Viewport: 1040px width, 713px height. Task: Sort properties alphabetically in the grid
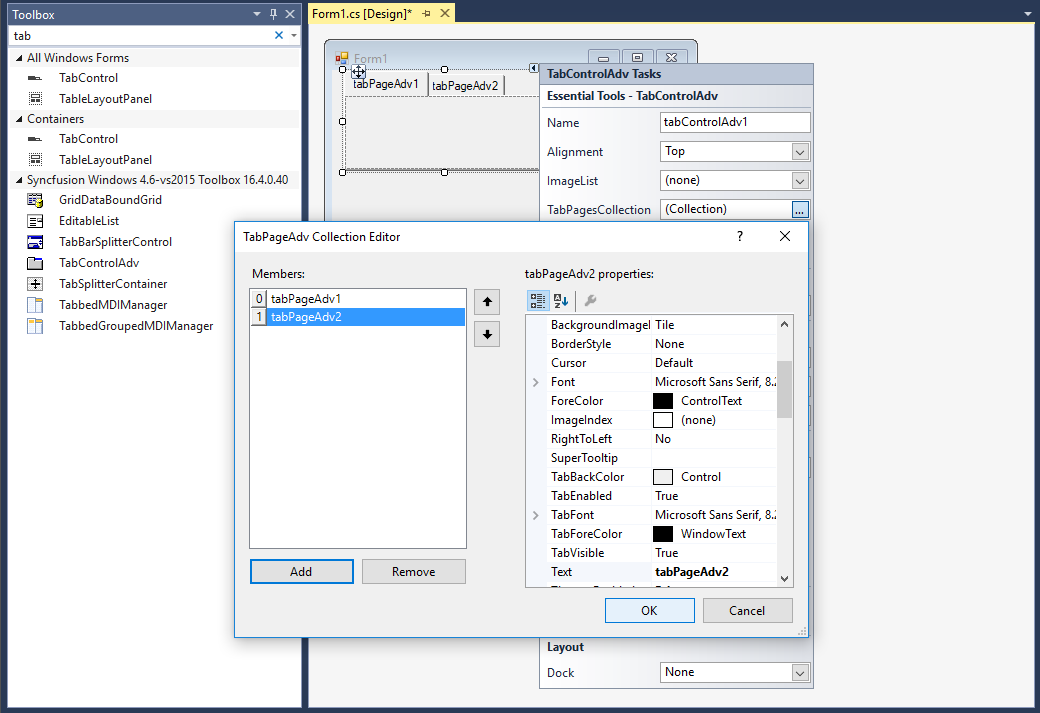[x=561, y=300]
